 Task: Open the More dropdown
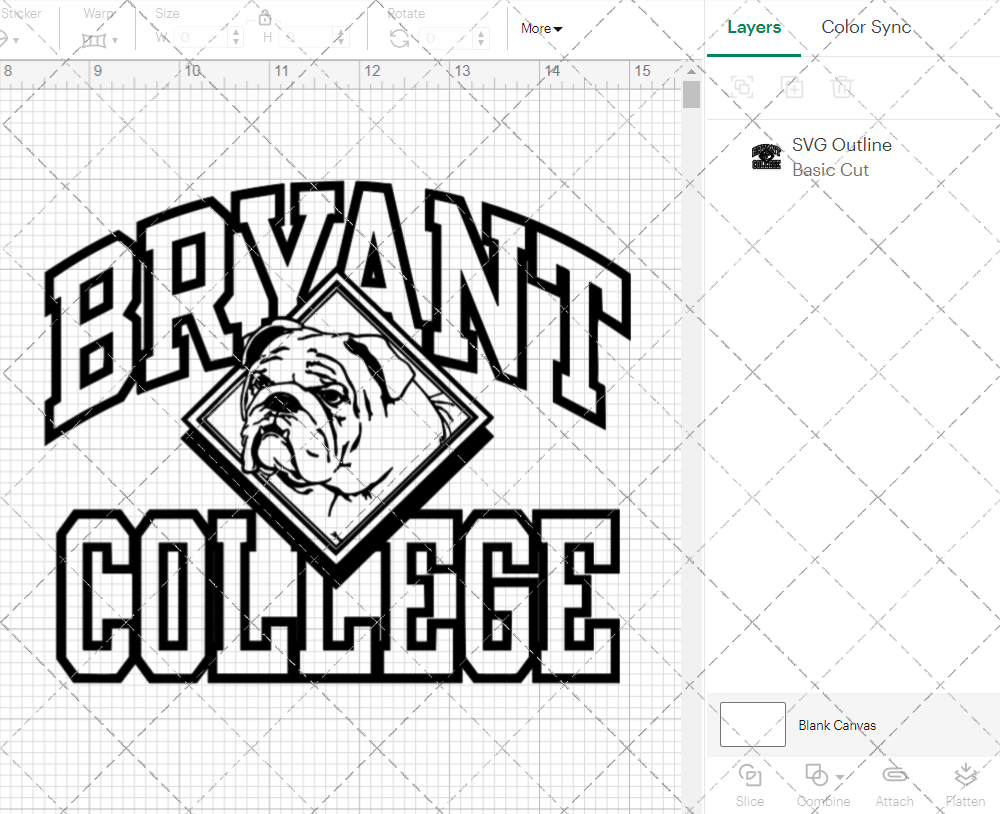point(540,28)
